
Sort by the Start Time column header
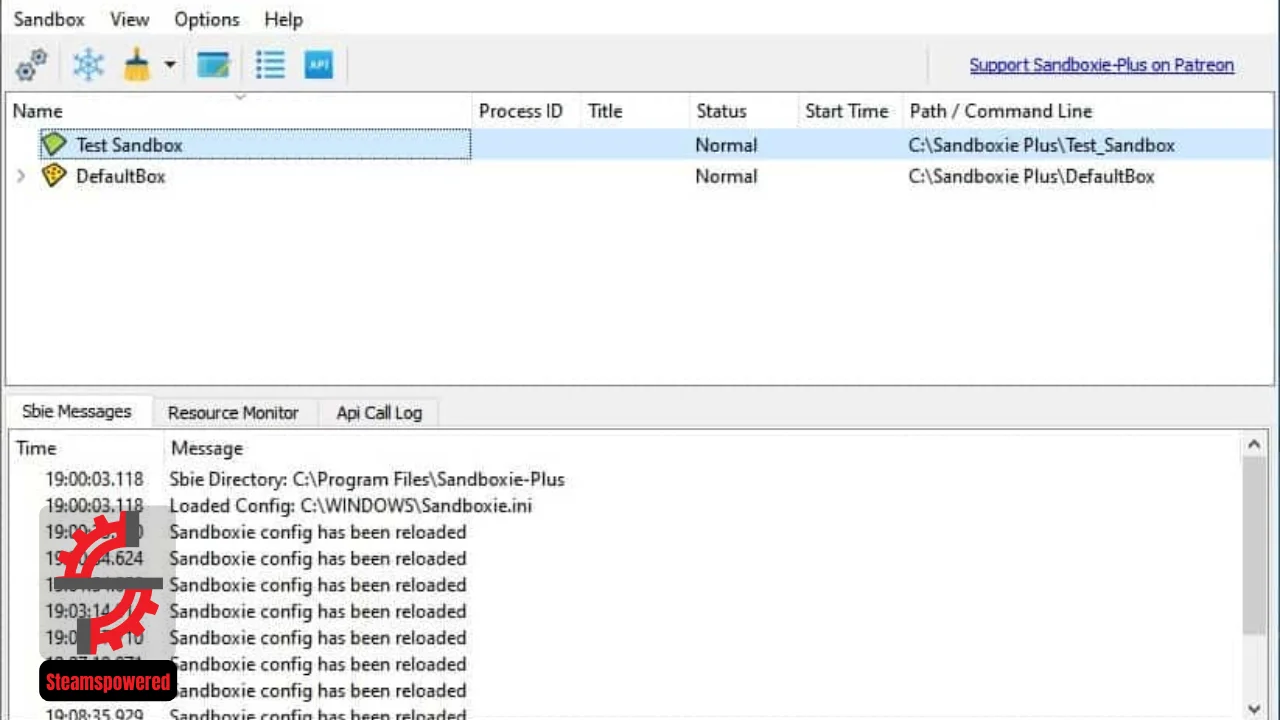pyautogui.click(x=851, y=111)
